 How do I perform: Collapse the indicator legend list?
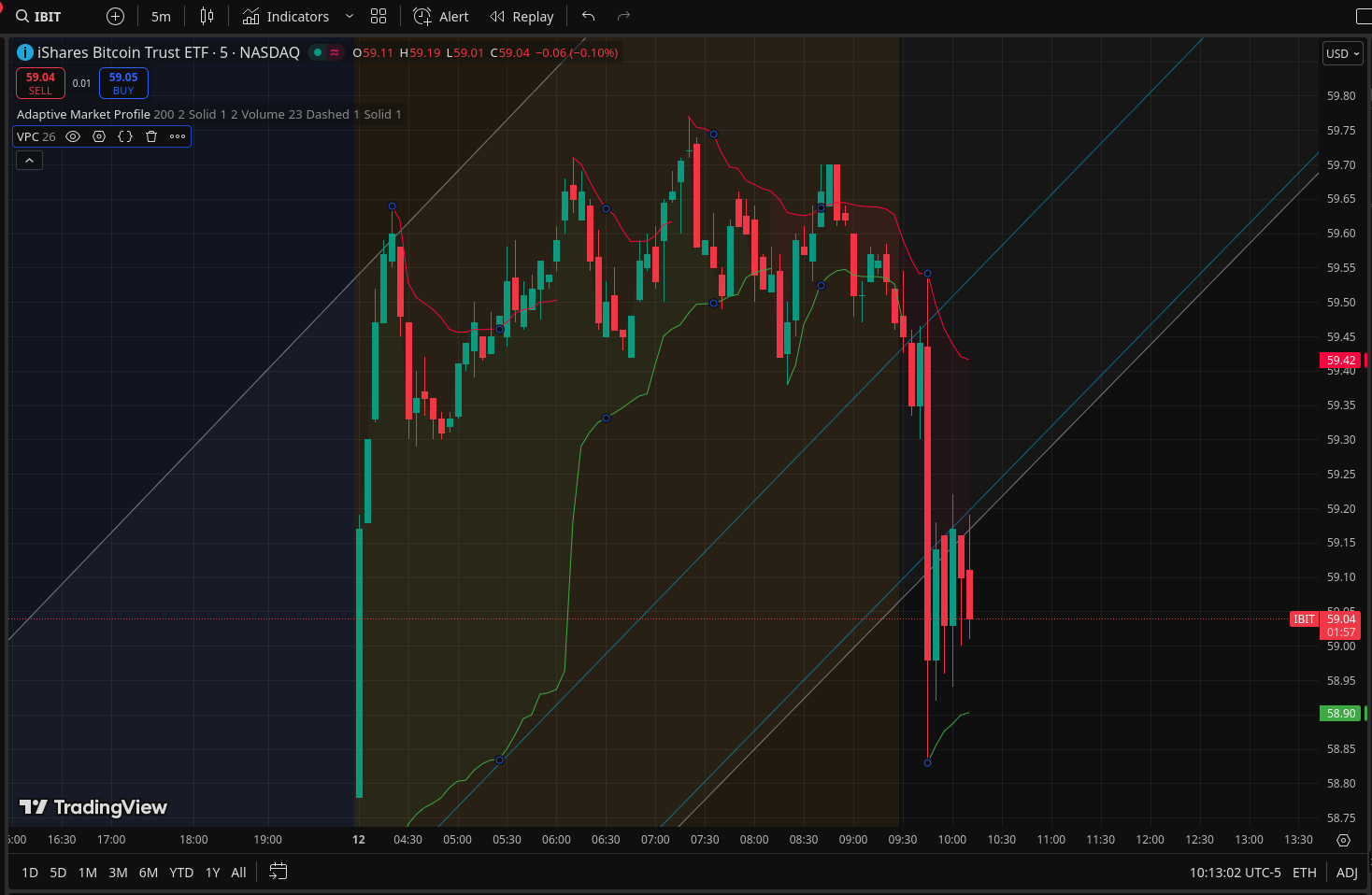(29, 161)
